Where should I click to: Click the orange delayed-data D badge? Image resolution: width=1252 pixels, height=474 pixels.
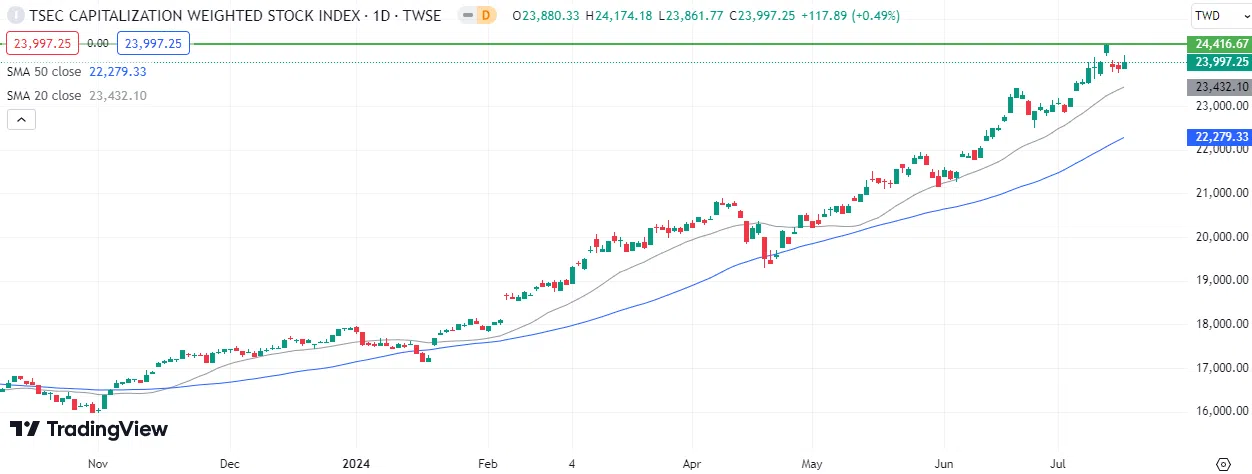point(487,16)
